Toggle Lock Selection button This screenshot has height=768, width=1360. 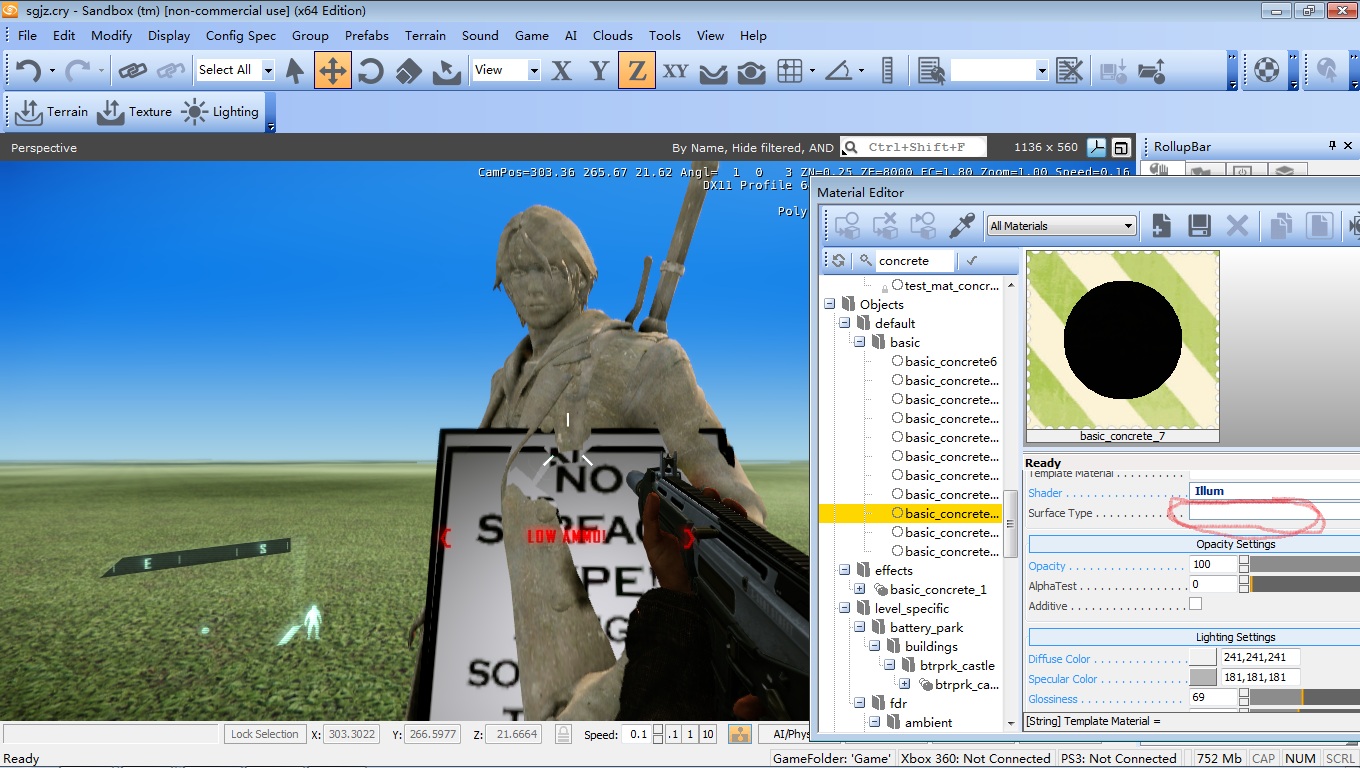pos(265,734)
